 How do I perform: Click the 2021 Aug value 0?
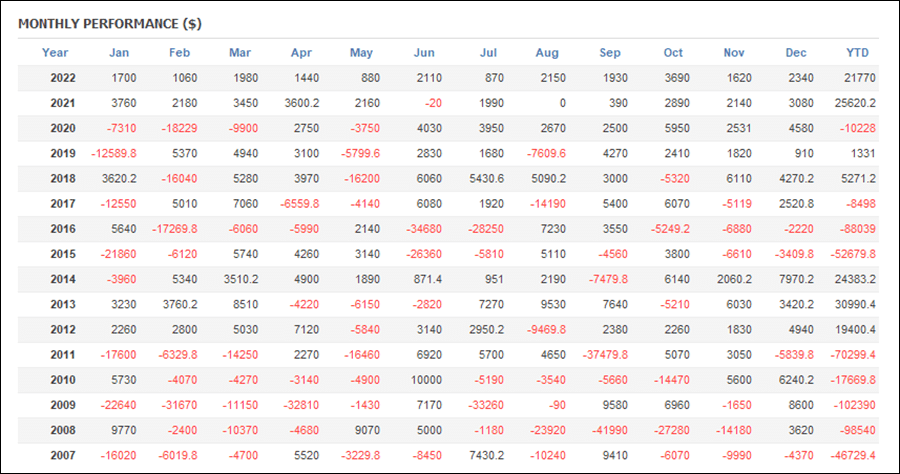[x=562, y=103]
